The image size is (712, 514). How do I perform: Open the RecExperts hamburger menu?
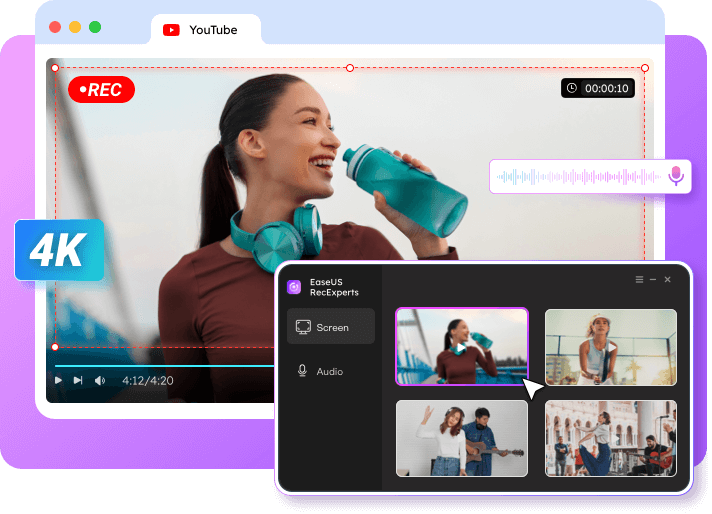coord(639,280)
